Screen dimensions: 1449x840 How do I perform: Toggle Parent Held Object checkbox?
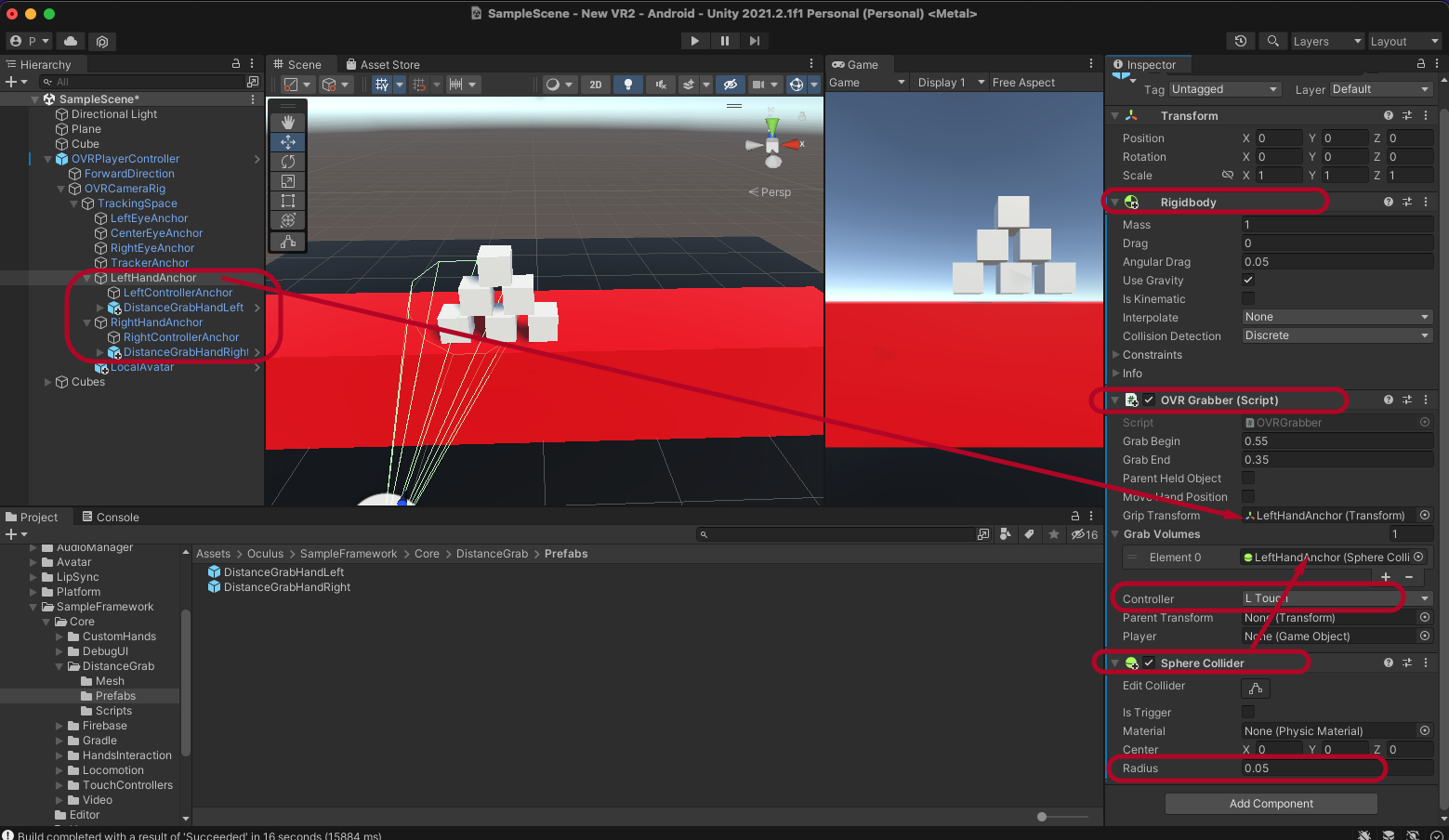point(1248,478)
